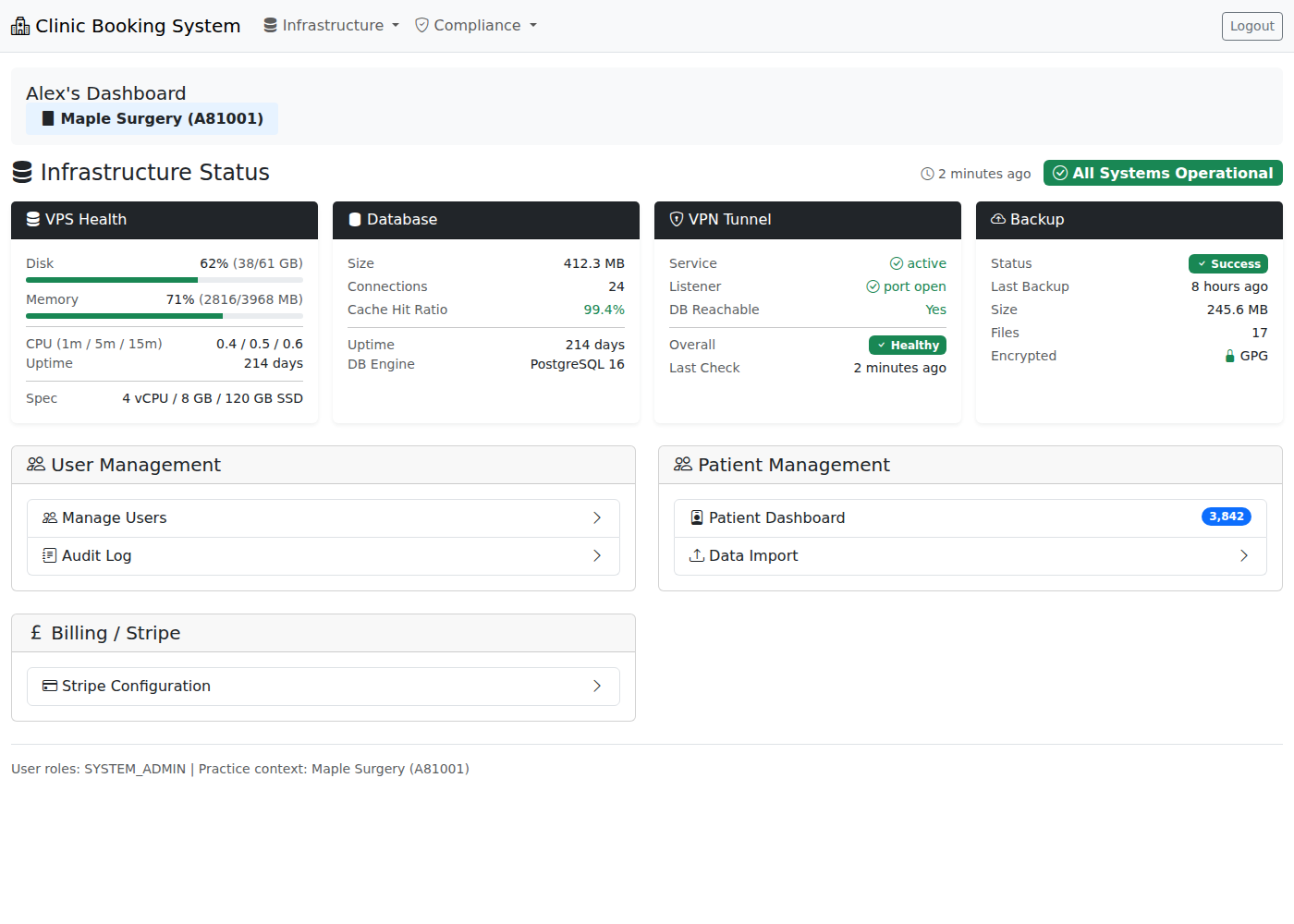Click the Compliance shield icon in navbar
Screen dimensions: 1294x924
coord(421,25)
